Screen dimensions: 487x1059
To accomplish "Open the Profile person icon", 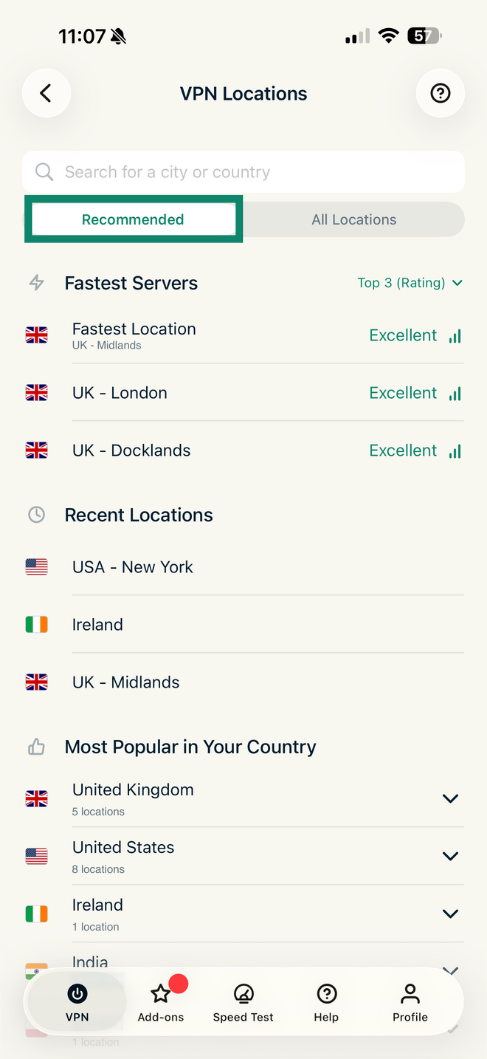I will click(x=410, y=993).
